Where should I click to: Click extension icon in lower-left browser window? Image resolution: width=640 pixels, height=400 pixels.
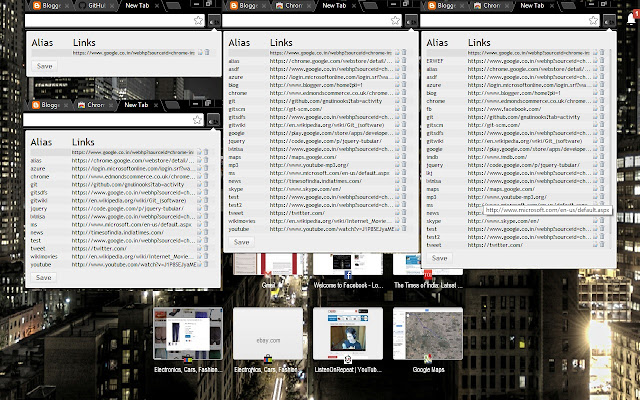(213, 120)
